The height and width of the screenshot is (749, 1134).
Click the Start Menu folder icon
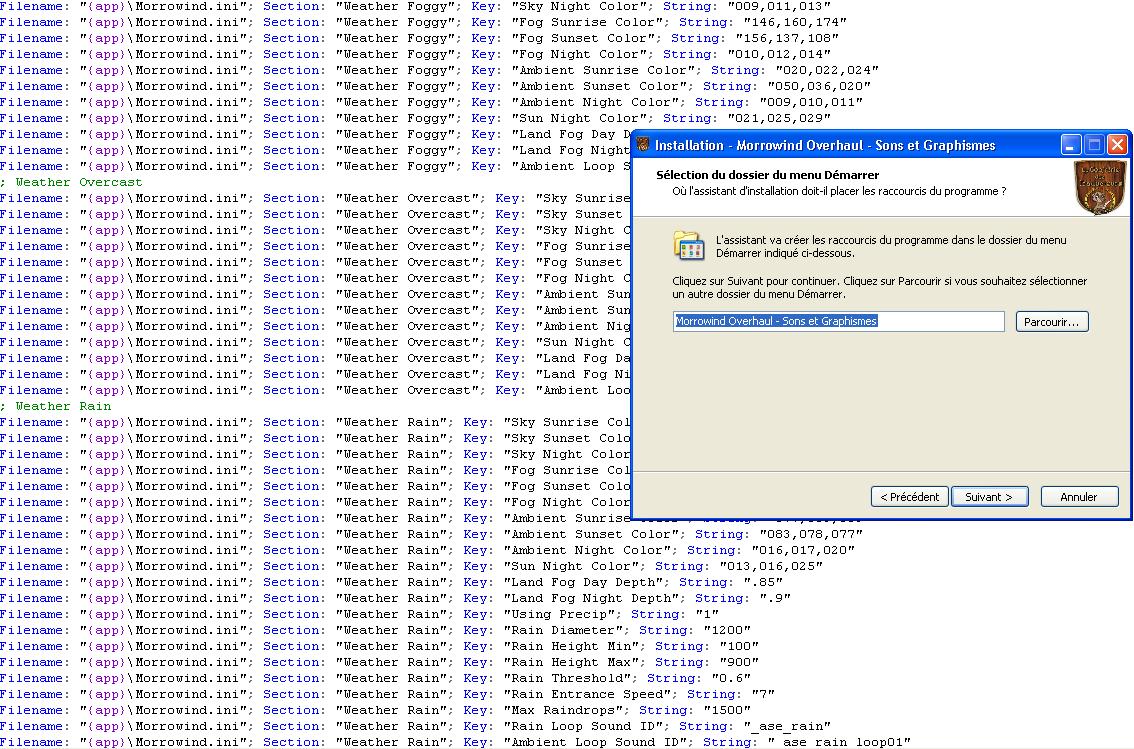pyautogui.click(x=688, y=246)
